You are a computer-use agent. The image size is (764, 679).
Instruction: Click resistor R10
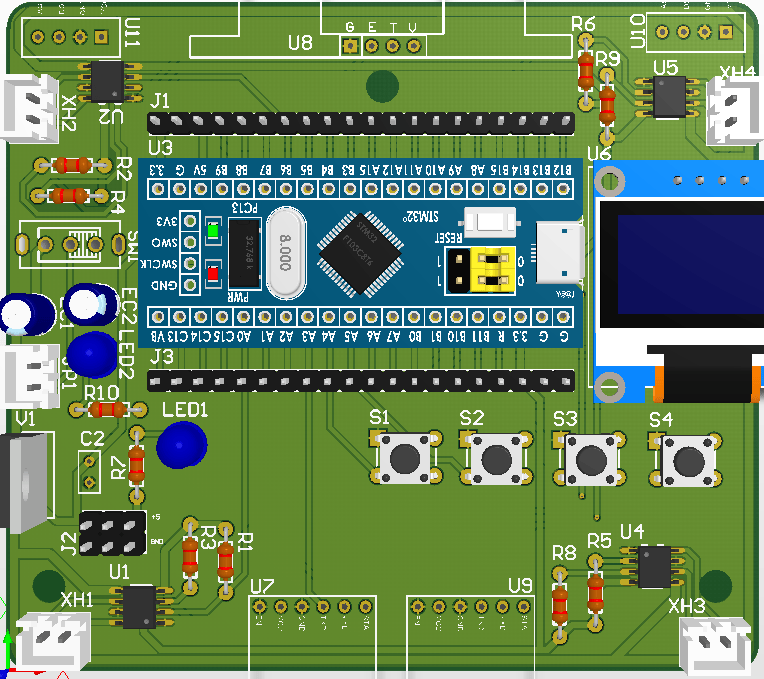(x=108, y=410)
